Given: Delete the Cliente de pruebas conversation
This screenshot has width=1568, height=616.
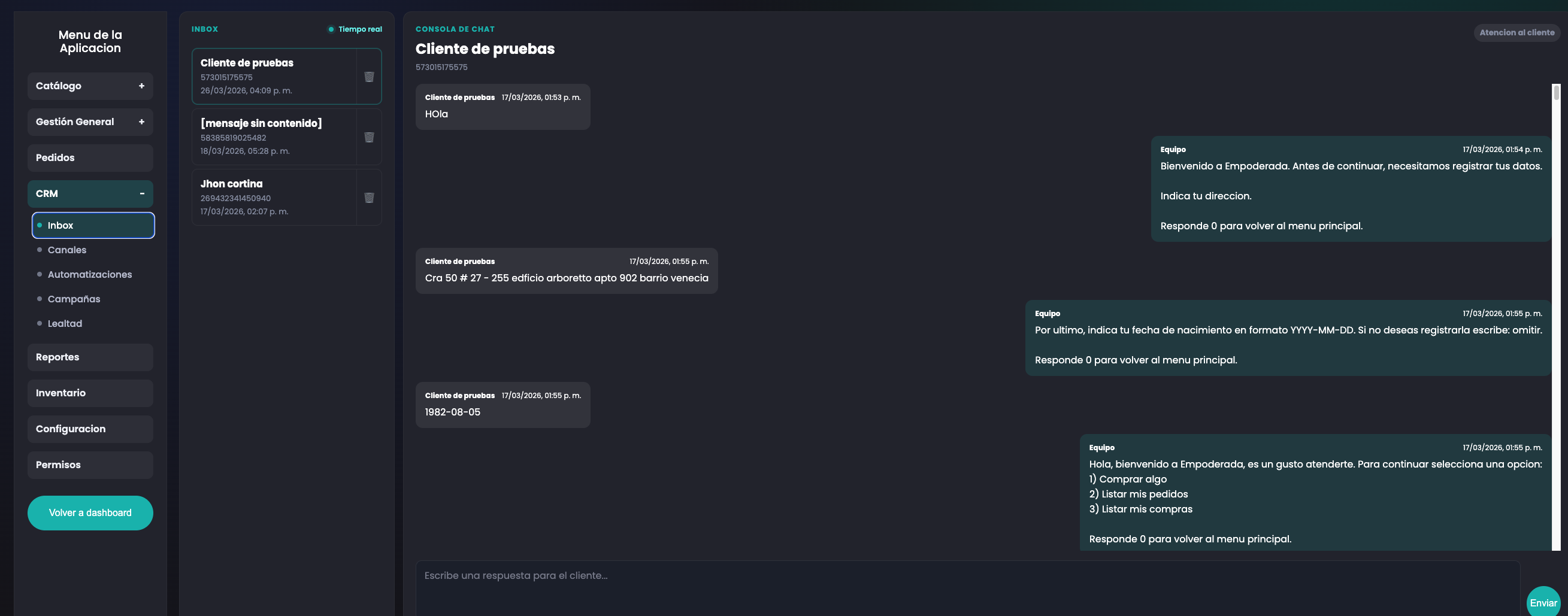Looking at the screenshot, I should click(369, 77).
